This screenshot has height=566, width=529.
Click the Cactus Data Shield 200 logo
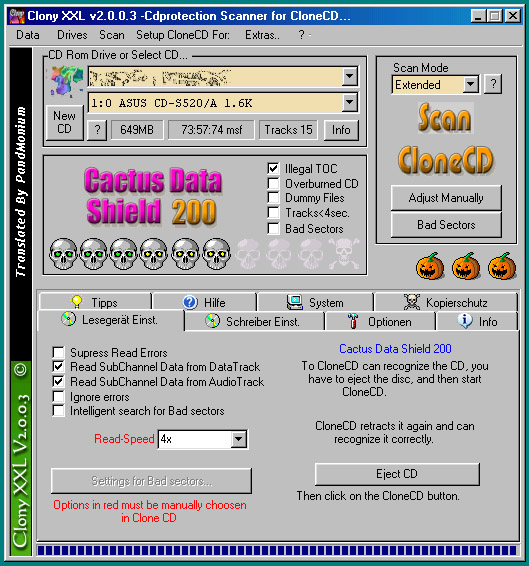pyautogui.click(x=153, y=196)
